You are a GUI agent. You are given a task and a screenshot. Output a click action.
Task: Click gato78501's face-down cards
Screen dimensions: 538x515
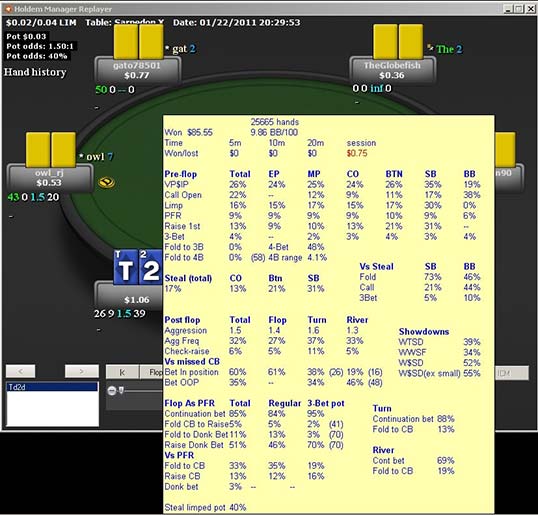pos(139,41)
